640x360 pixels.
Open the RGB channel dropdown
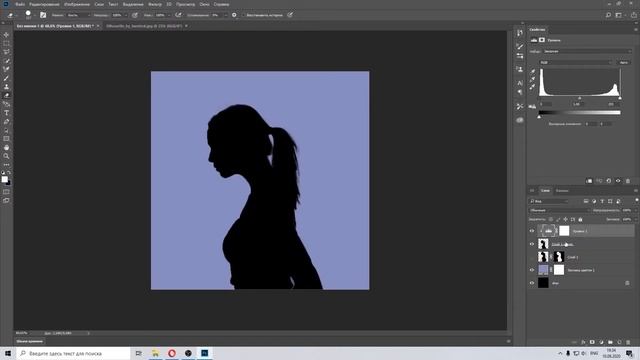(576, 62)
